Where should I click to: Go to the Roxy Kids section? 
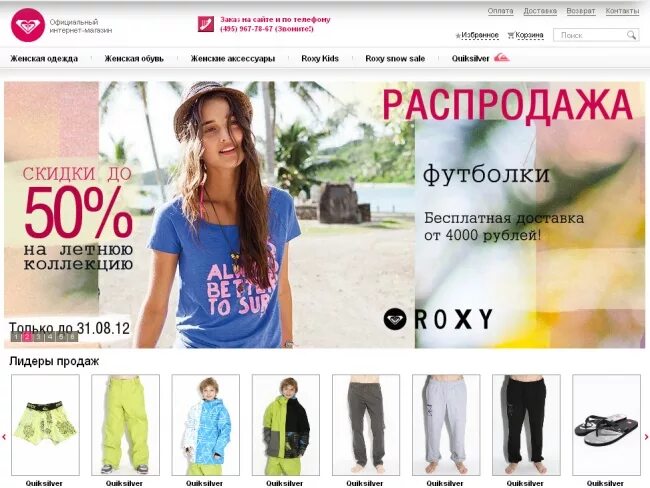coord(320,58)
